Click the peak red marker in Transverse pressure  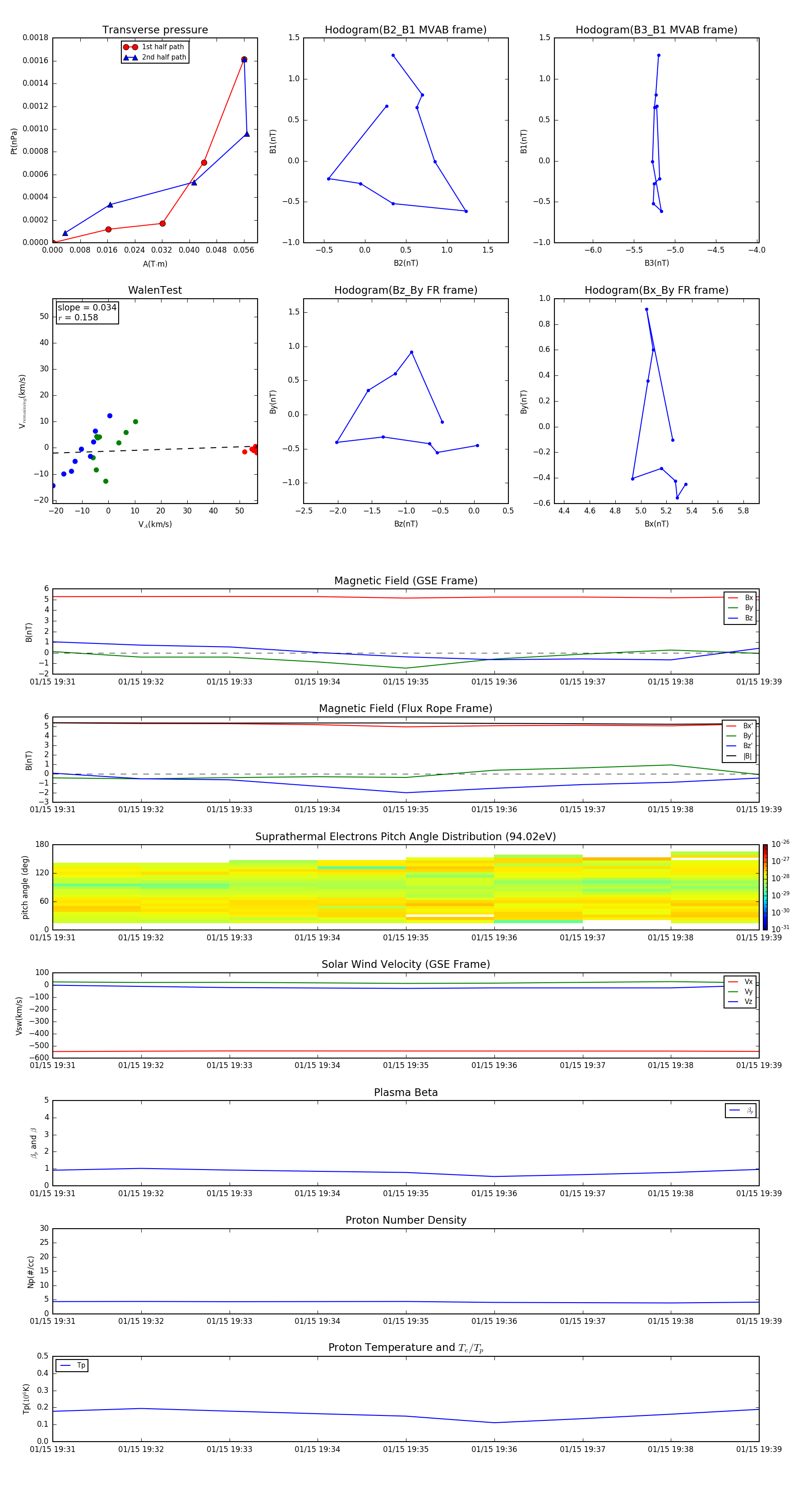(x=244, y=60)
